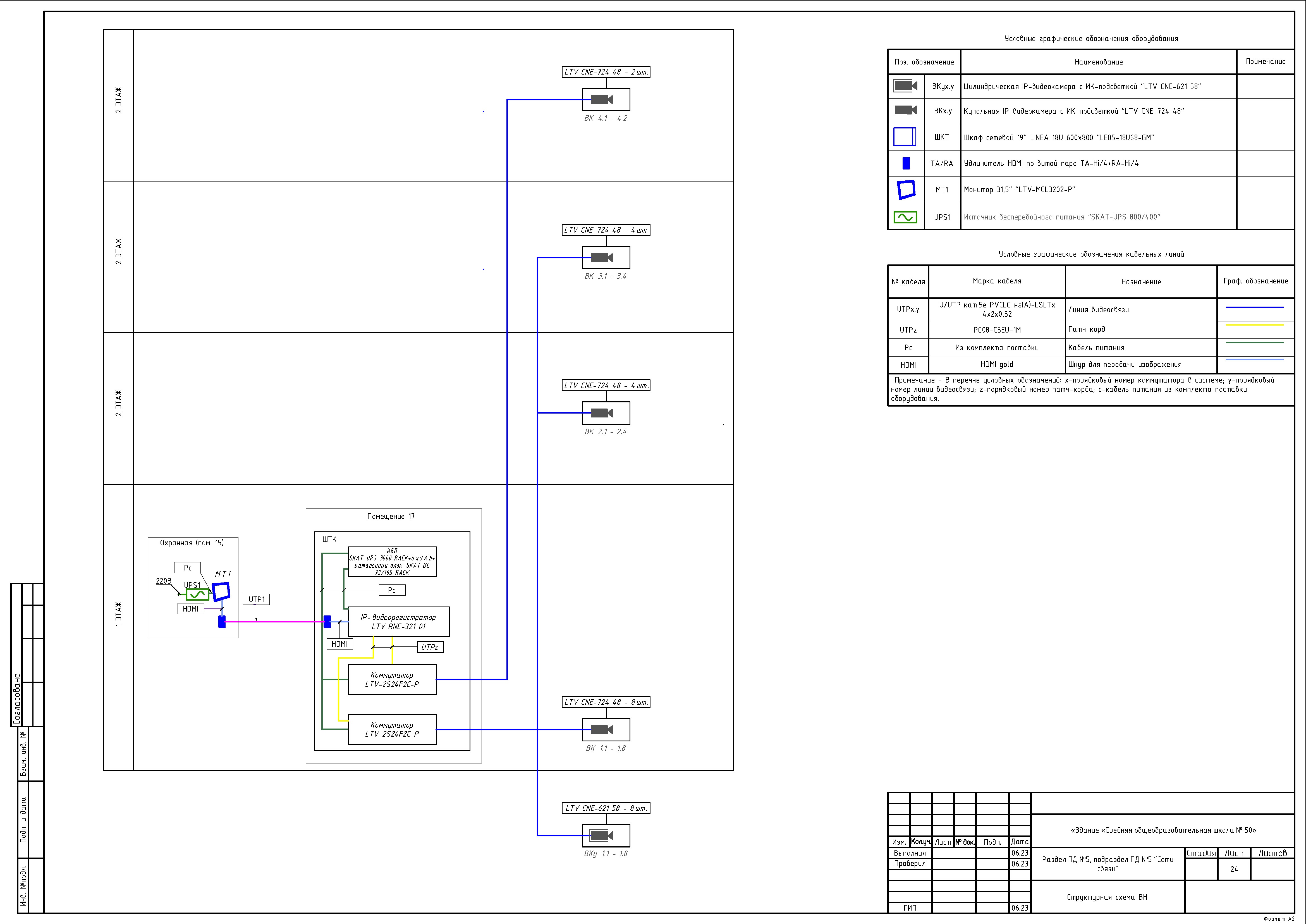The height and width of the screenshot is (924, 1306).
Task: Click the 'Монитор 31,5" LTV-MCL3202-P' legend row
Action: click(x=1091, y=190)
